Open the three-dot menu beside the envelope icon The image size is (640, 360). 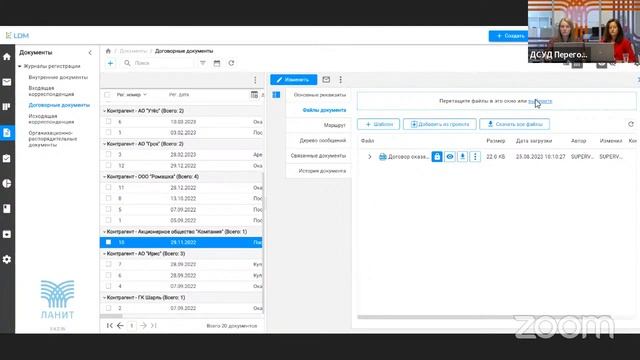[340, 80]
